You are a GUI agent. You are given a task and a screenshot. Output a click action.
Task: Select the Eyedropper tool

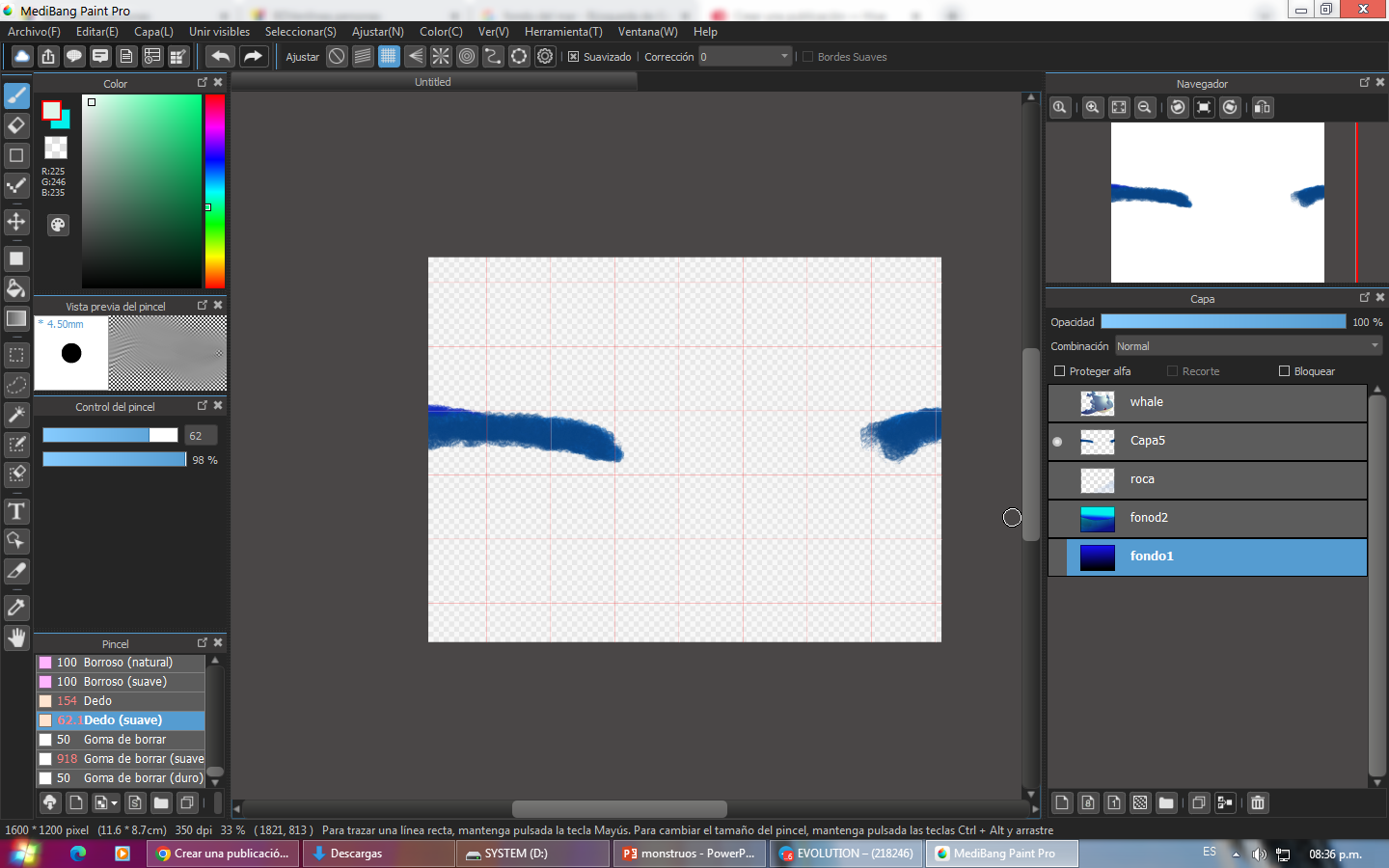16,608
